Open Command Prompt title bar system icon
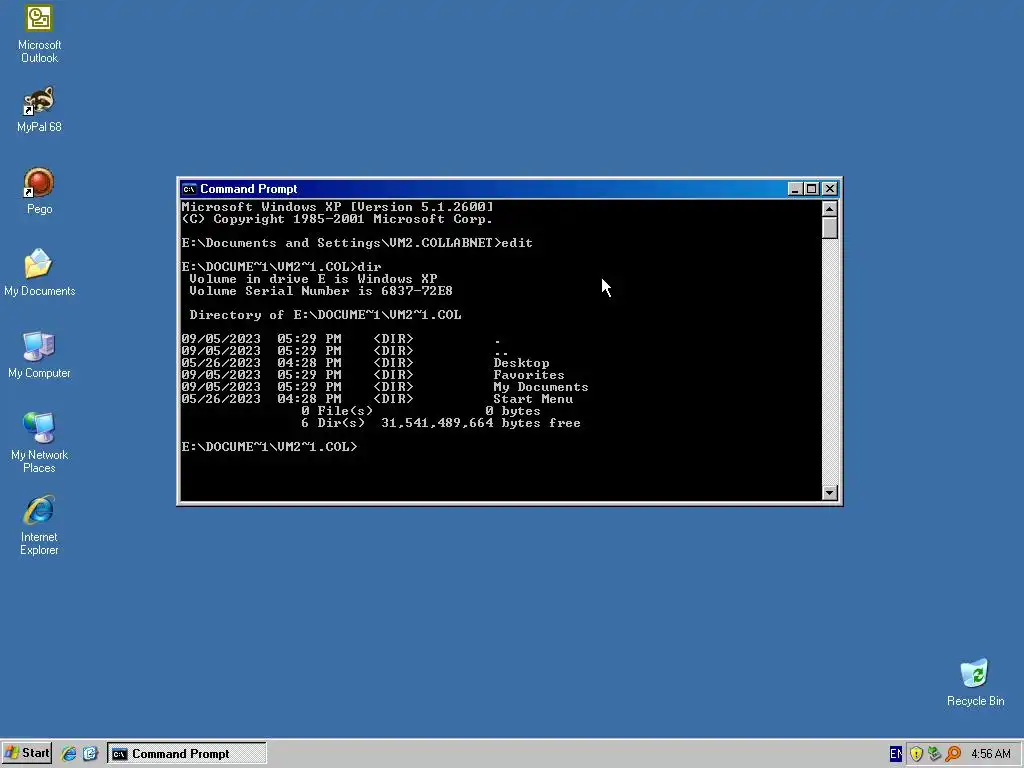 click(189, 189)
